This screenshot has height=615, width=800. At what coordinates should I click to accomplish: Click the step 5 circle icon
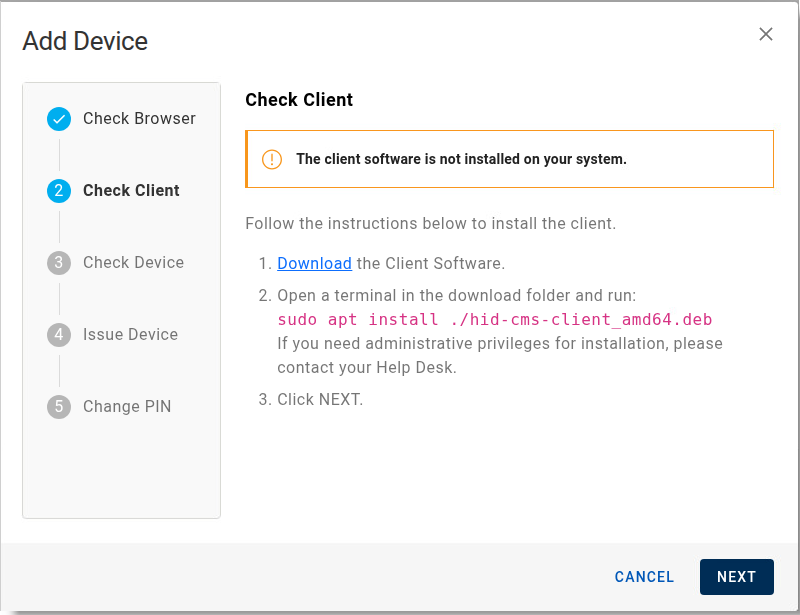pos(59,407)
